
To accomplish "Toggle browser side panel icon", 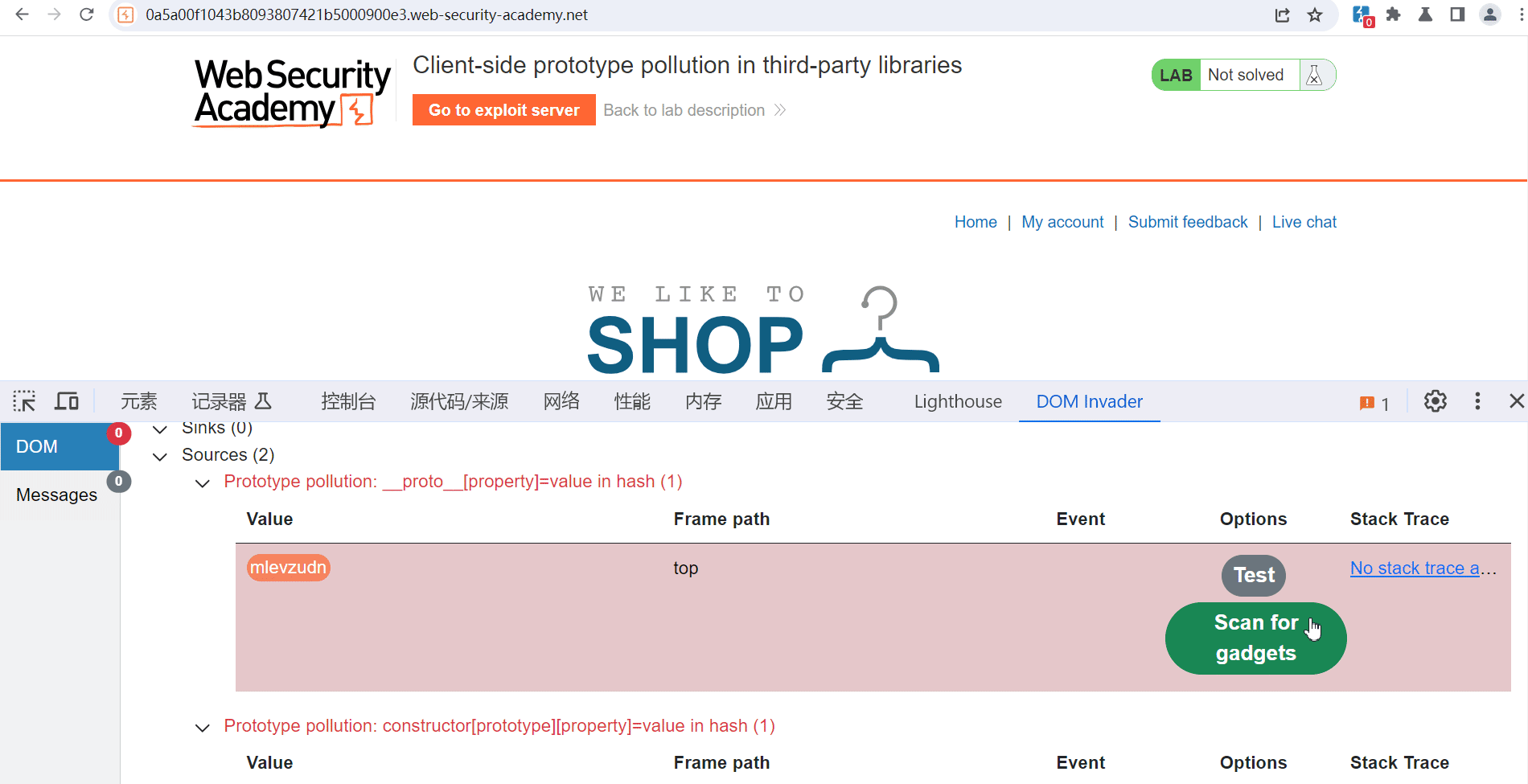I will (1457, 14).
